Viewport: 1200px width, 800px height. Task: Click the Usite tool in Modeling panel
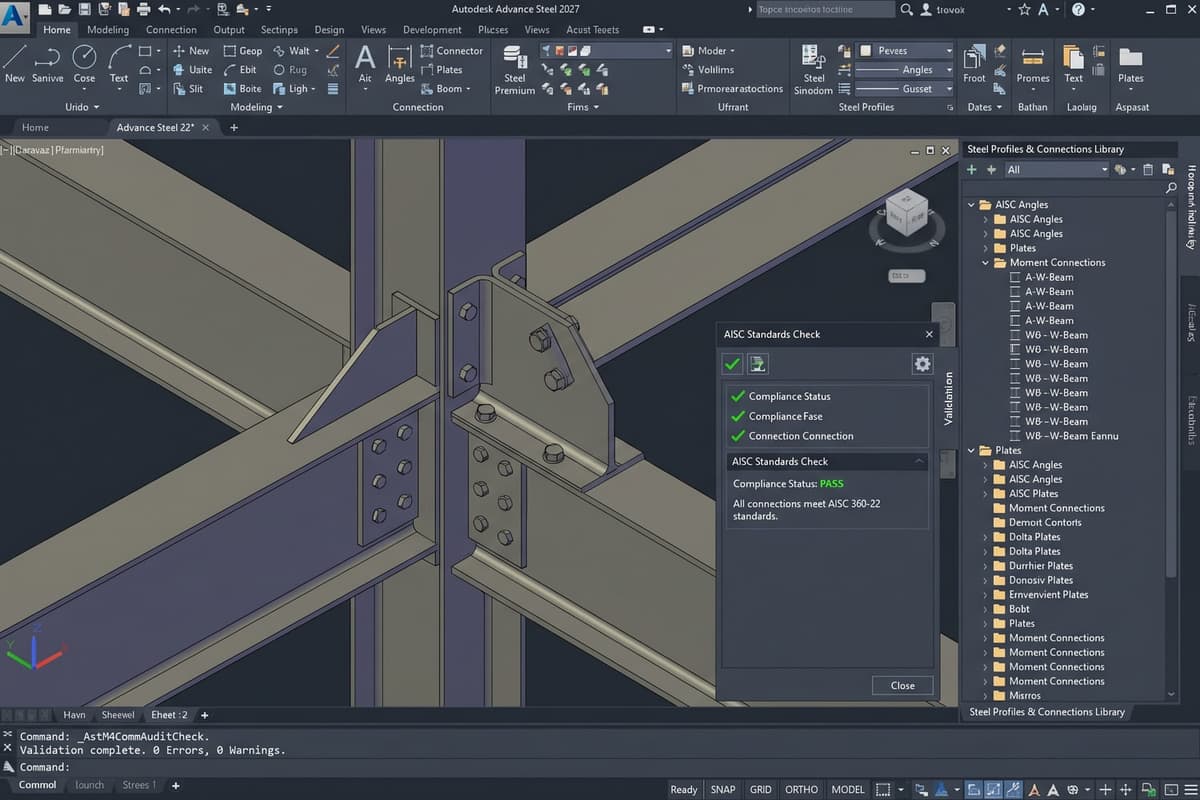192,70
